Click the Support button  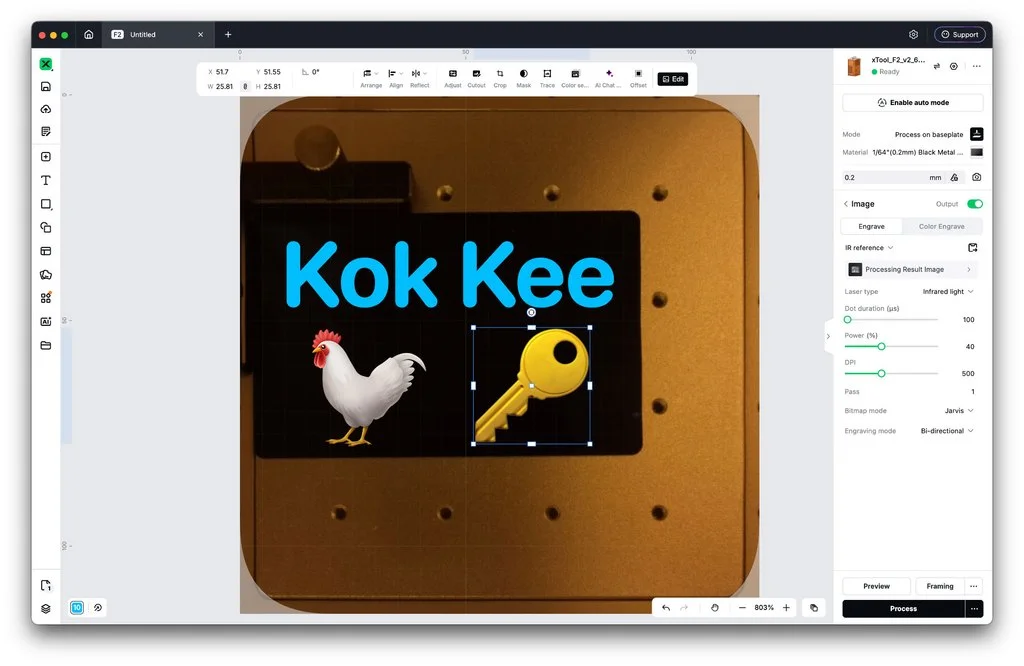[x=959, y=35]
